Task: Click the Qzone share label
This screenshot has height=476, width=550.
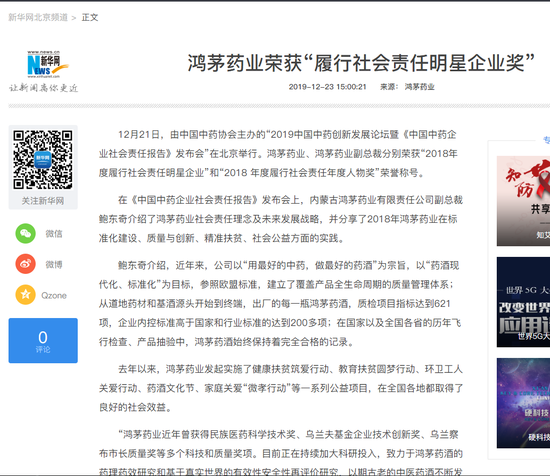Action: [x=54, y=295]
